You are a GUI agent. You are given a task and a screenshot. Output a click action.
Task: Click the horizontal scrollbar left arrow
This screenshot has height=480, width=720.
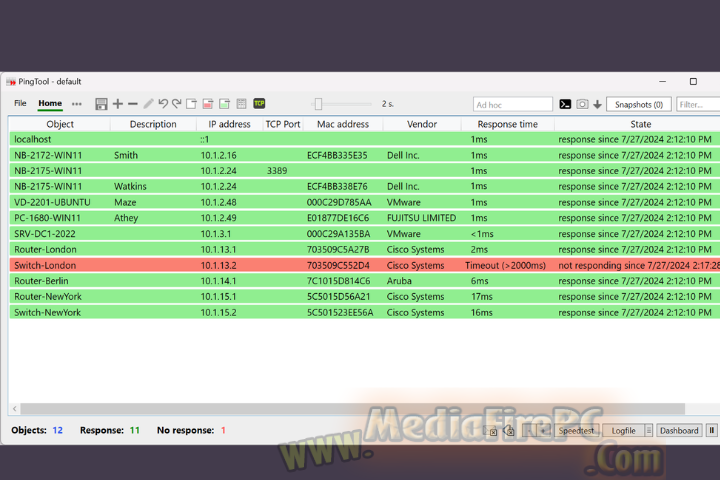[15, 408]
